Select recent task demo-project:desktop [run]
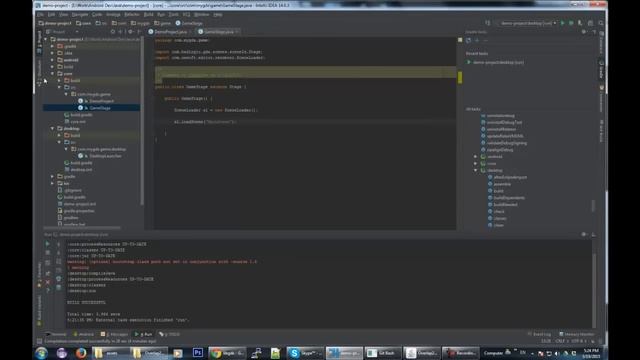This screenshot has height=360, width=640. pos(495,62)
